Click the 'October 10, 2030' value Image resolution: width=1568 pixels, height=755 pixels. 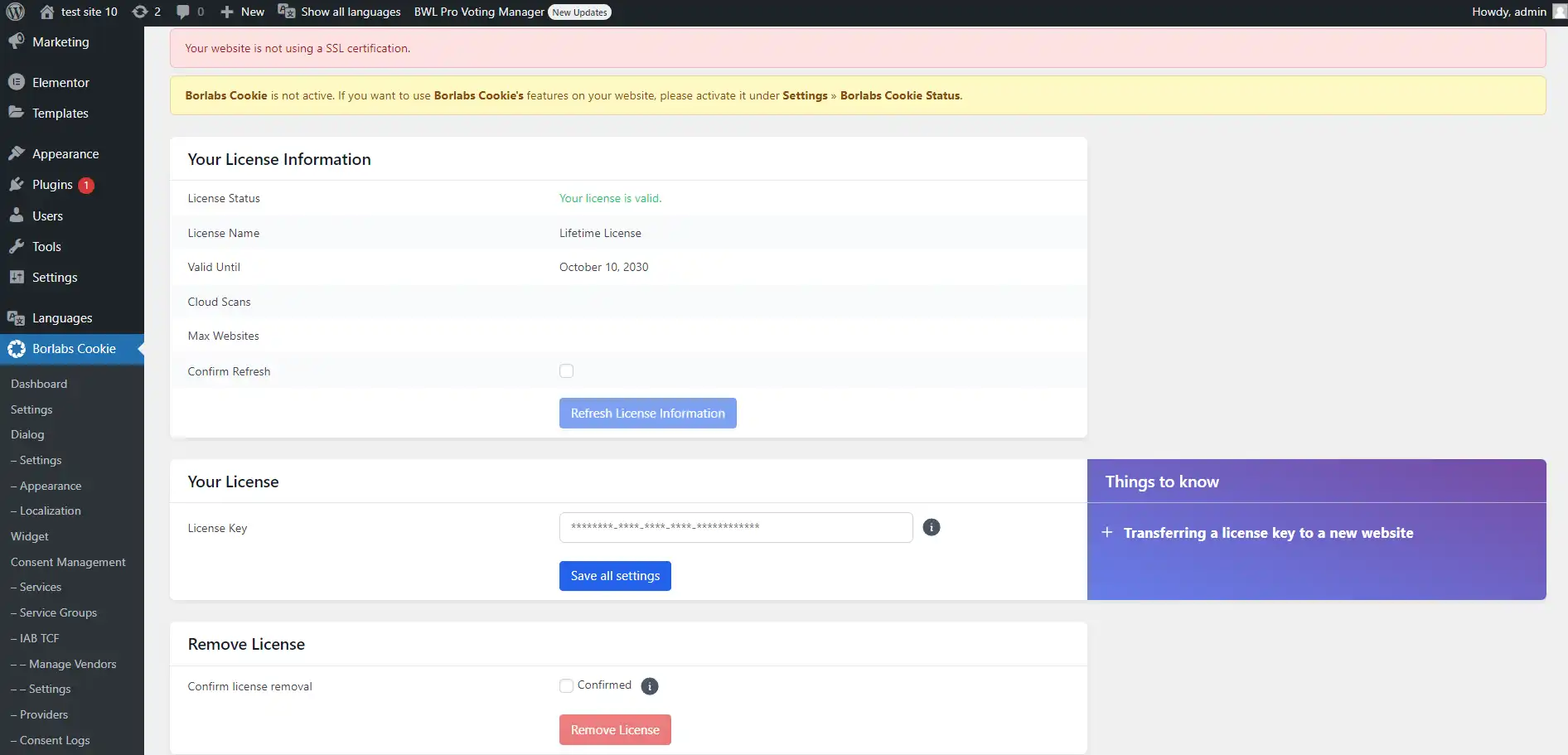tap(604, 267)
